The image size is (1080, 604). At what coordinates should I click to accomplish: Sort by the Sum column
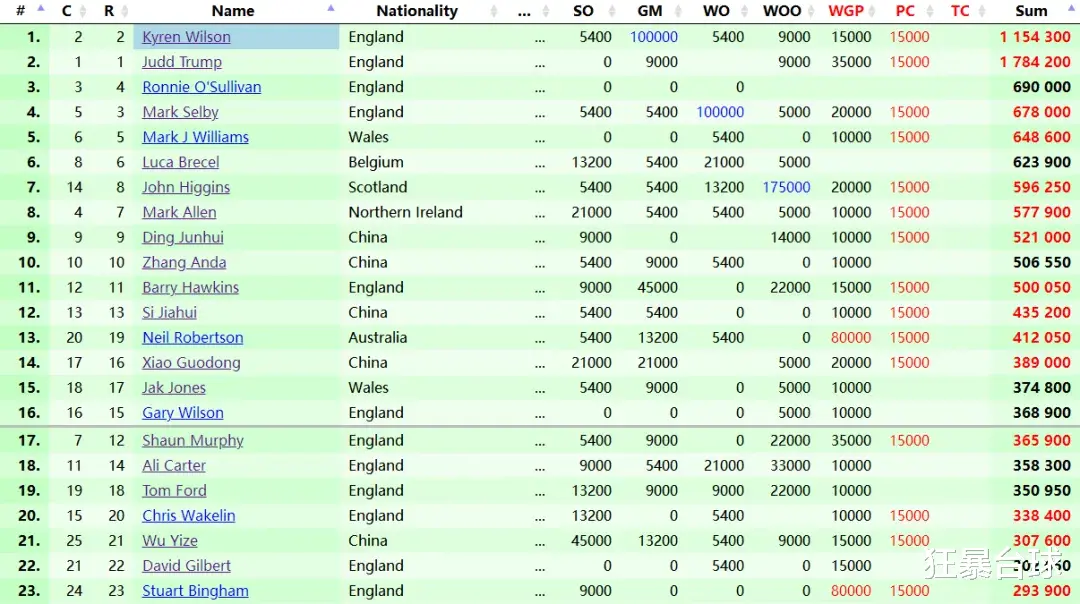[x=1031, y=11]
